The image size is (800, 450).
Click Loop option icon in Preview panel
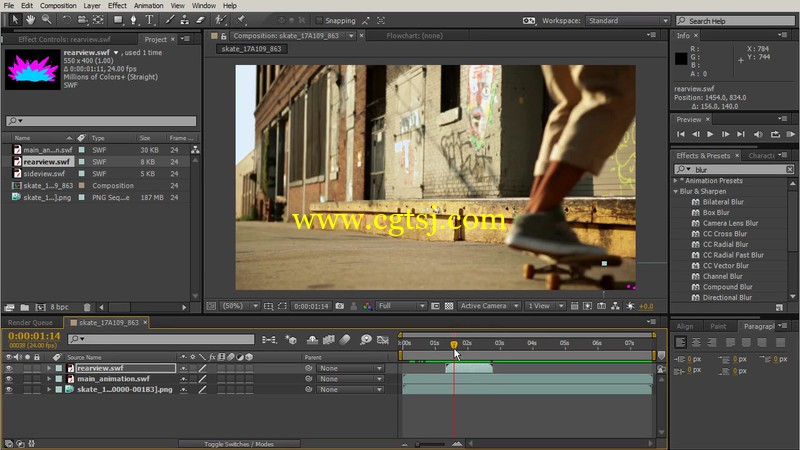(x=775, y=134)
